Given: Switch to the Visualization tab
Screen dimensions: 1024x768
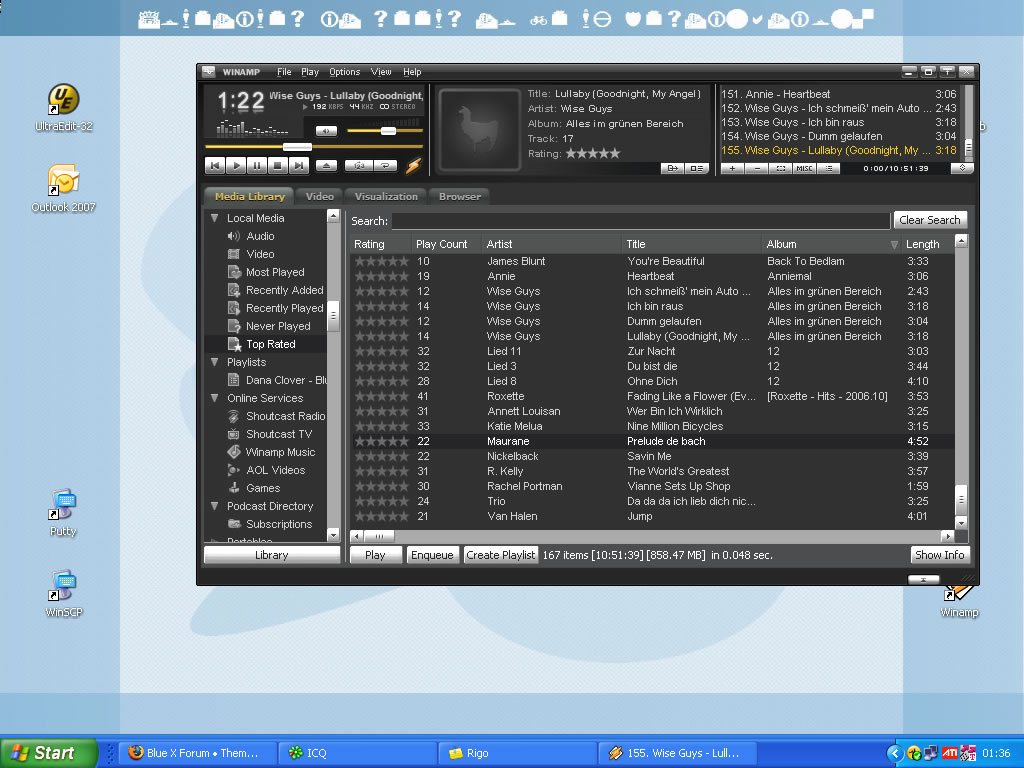Looking at the screenshot, I should click(x=386, y=197).
